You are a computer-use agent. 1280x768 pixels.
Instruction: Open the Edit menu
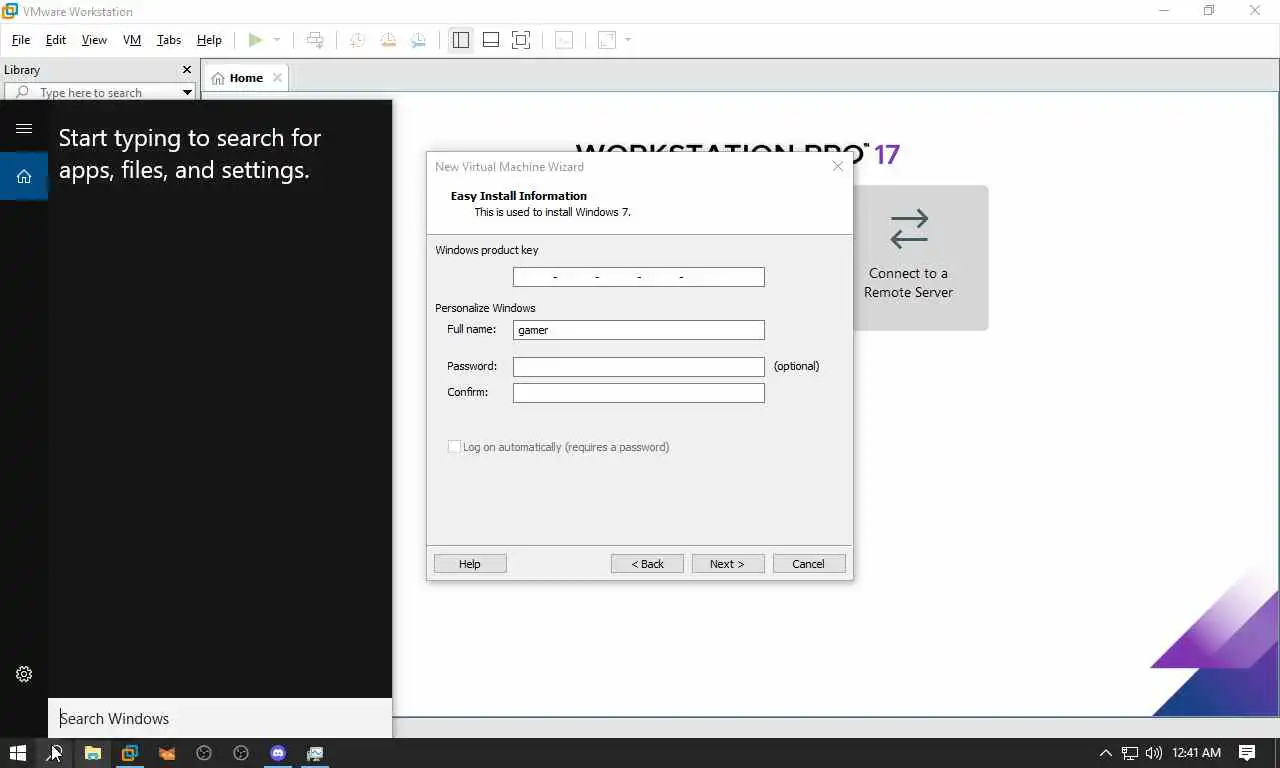point(56,40)
